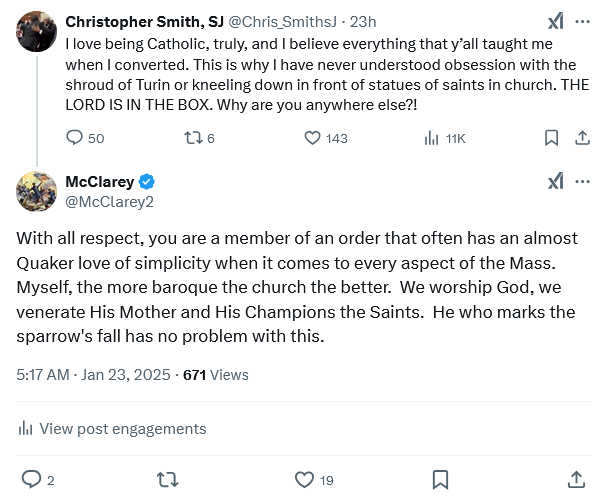Image resolution: width=609 pixels, height=503 pixels.
Task: Like Christopher Smith's post
Action: (x=312, y=138)
